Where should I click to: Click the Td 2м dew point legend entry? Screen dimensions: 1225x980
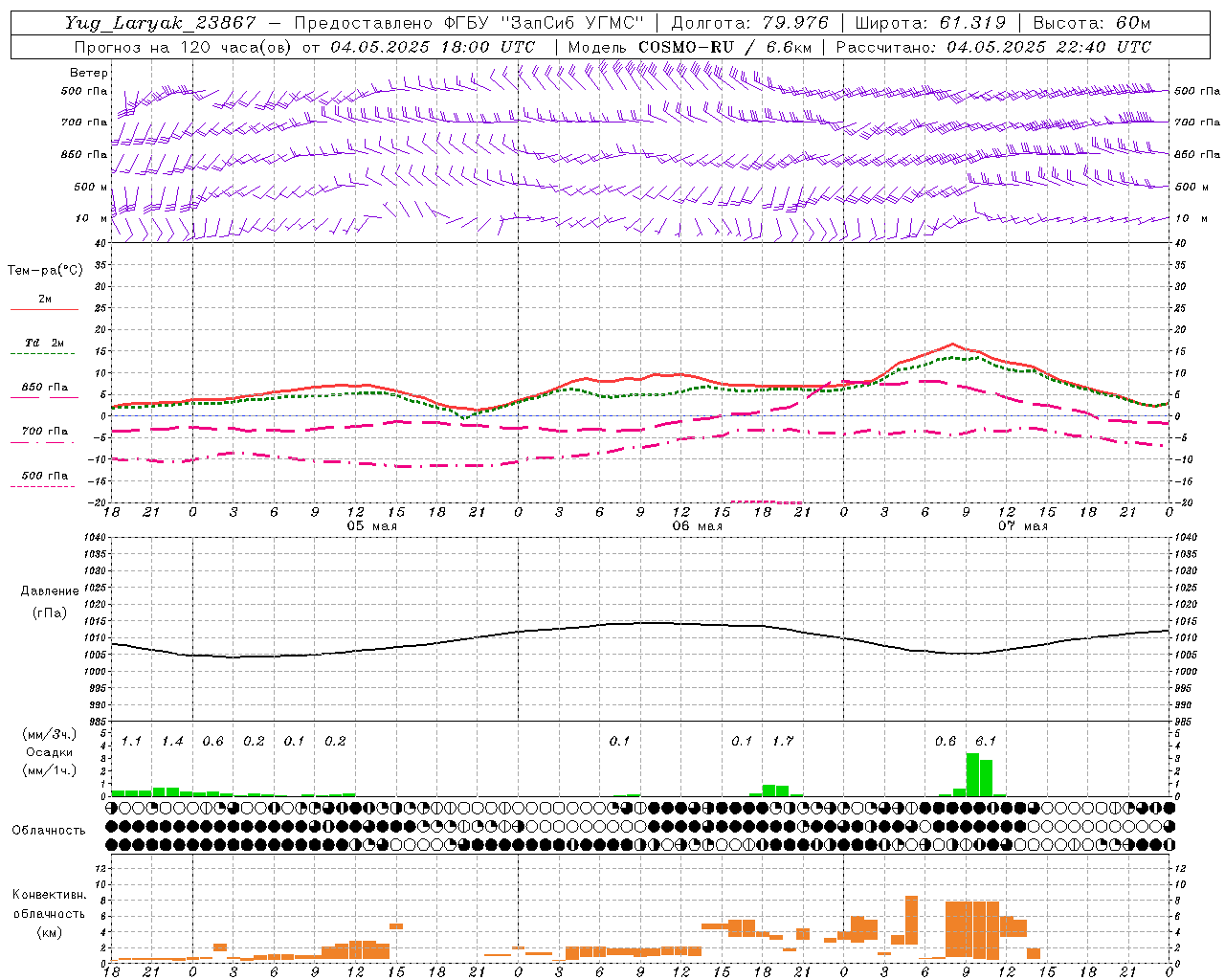click(45, 343)
